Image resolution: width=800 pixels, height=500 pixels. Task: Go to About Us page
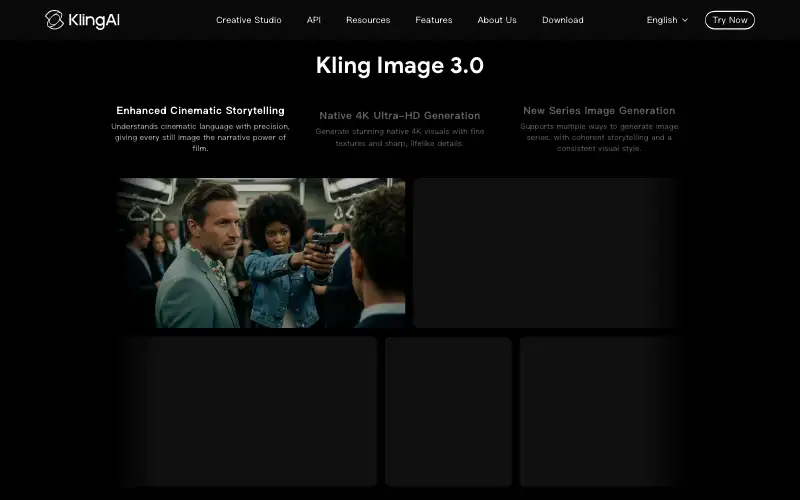[x=497, y=20]
